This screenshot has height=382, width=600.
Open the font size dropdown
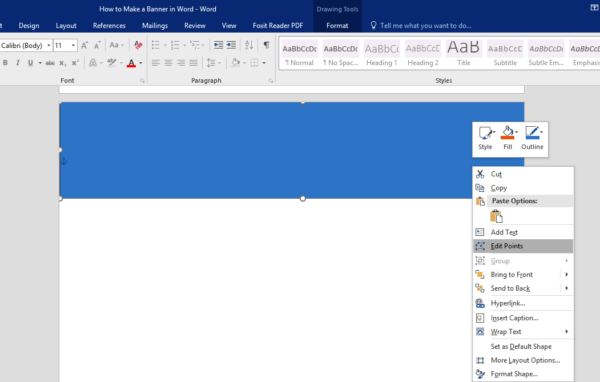coord(73,46)
